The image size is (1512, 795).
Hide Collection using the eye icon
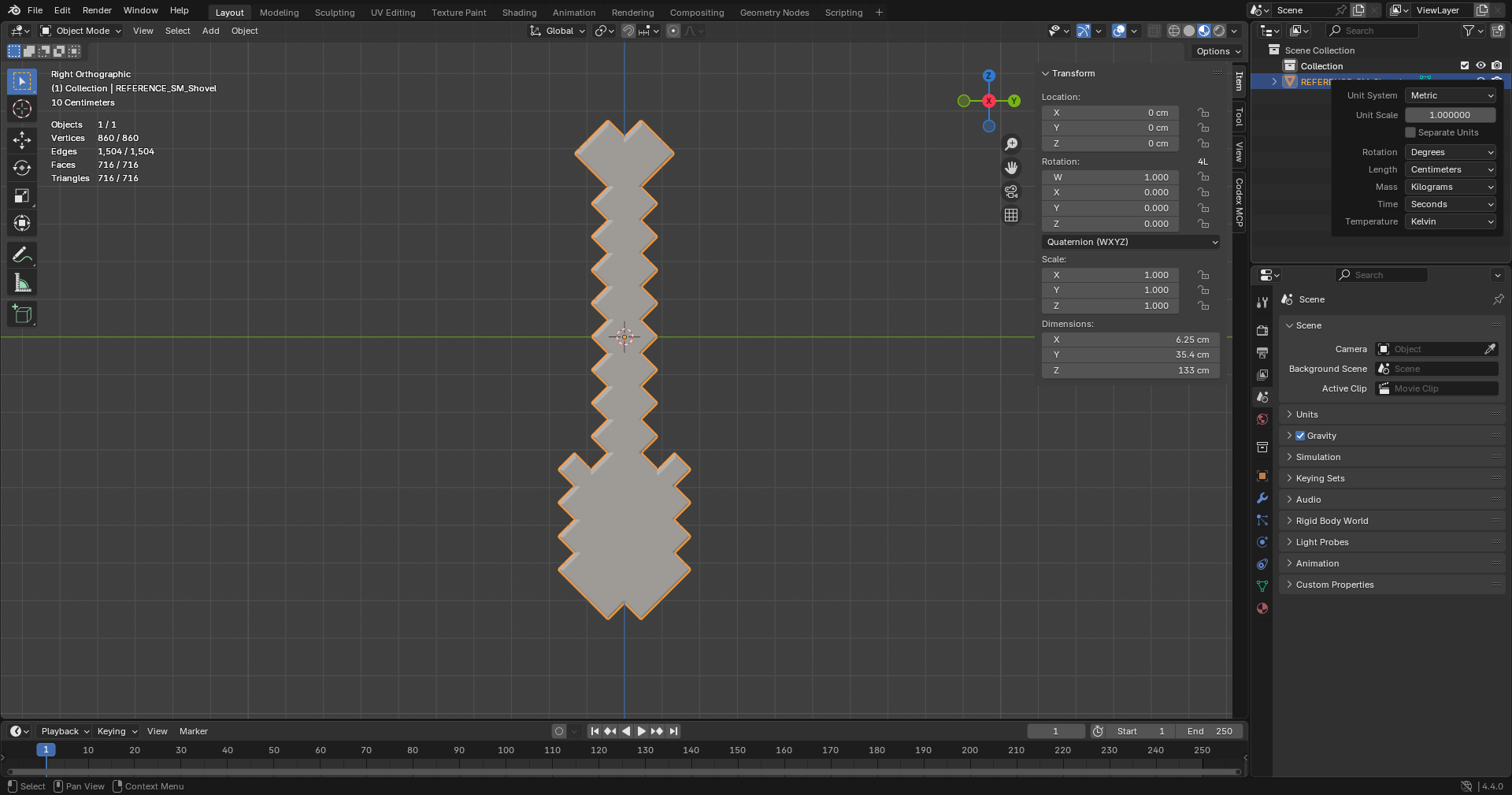[x=1480, y=66]
